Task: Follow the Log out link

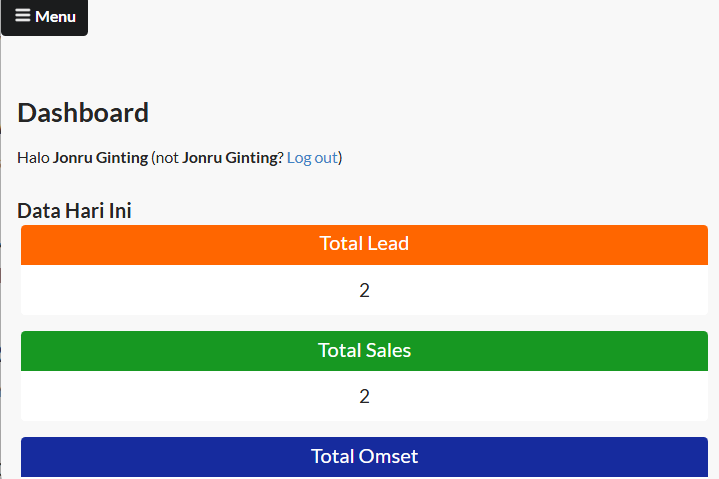Action: tap(312, 158)
